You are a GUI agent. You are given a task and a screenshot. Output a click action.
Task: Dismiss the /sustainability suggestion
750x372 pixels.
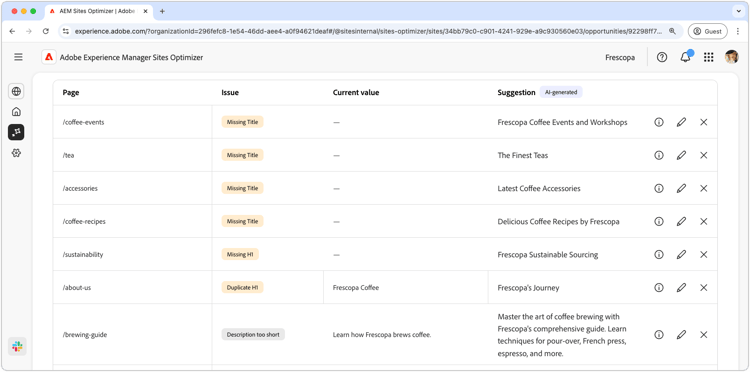704,254
